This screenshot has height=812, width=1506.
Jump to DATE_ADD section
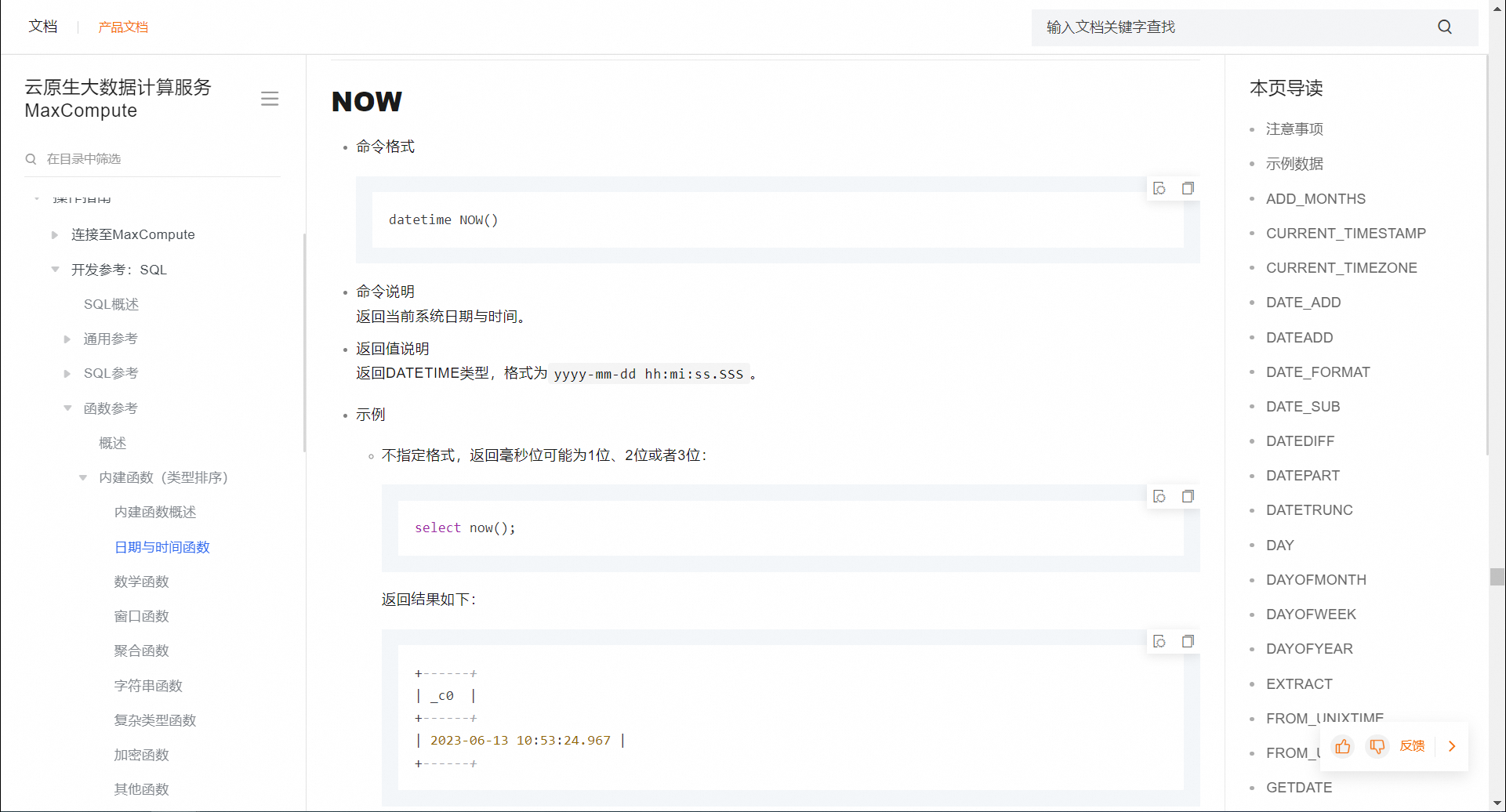(1303, 303)
